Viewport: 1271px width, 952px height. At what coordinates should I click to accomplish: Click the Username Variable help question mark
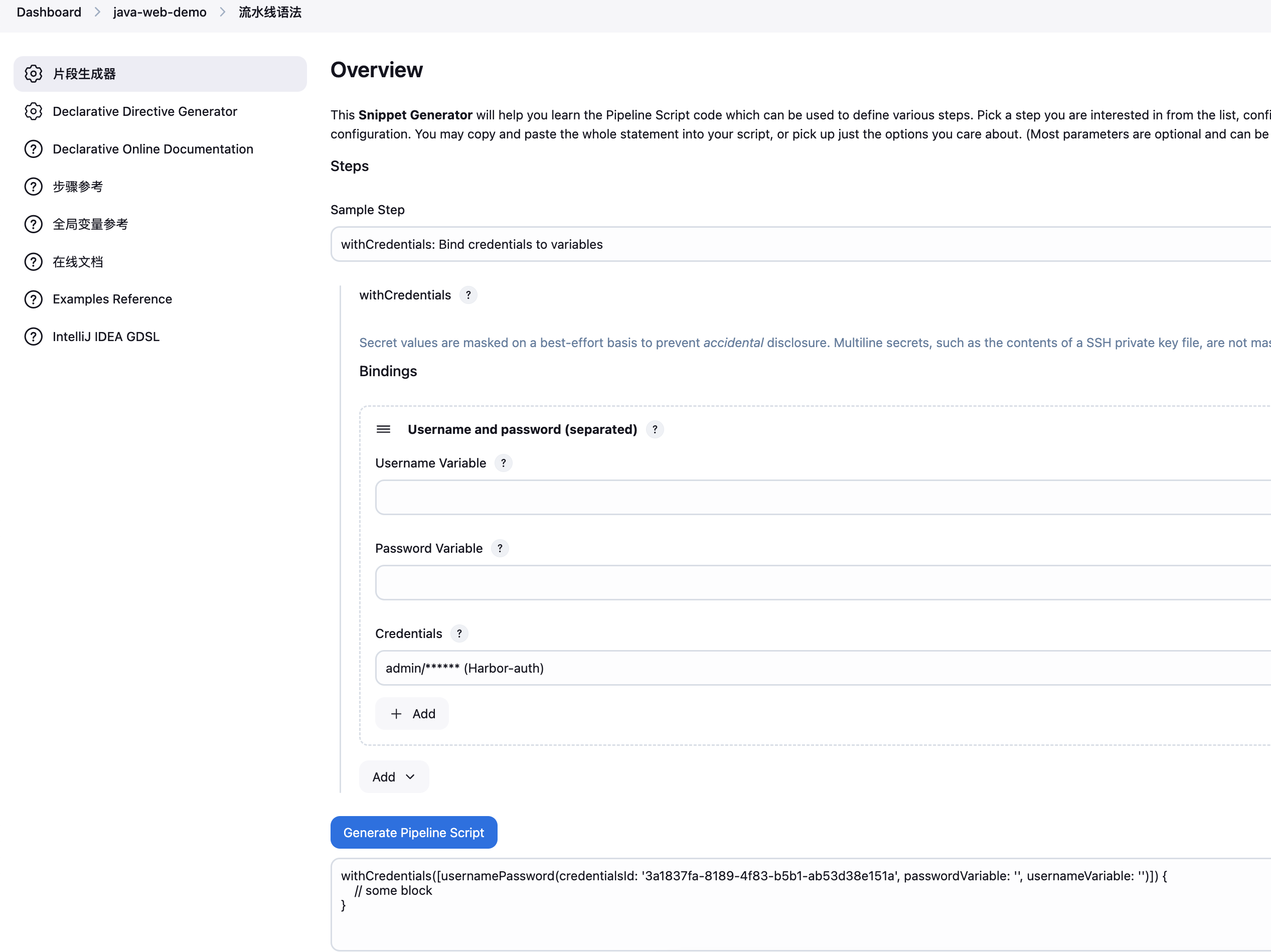[x=504, y=463]
